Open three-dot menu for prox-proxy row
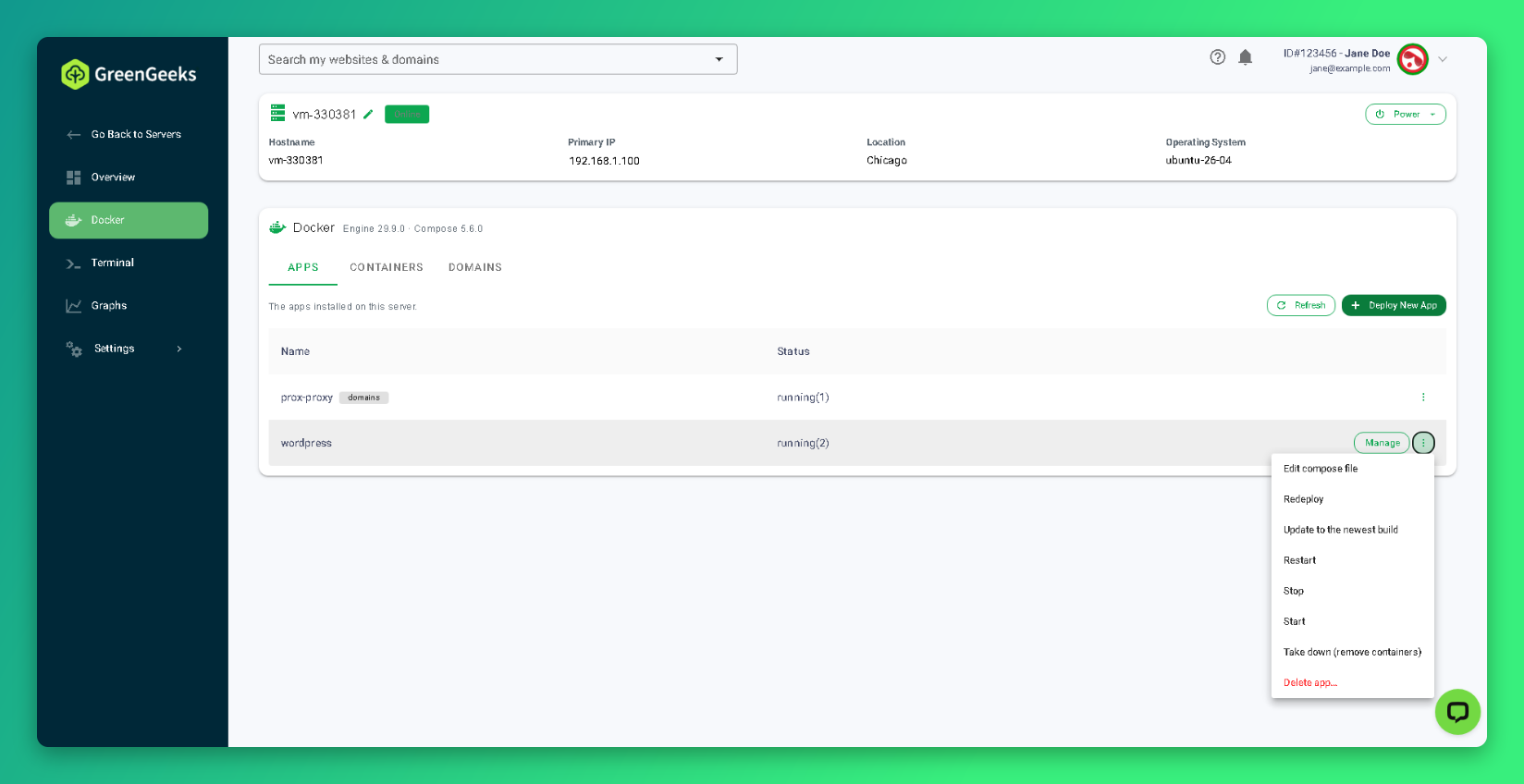Viewport: 1524px width, 784px height. tap(1423, 398)
